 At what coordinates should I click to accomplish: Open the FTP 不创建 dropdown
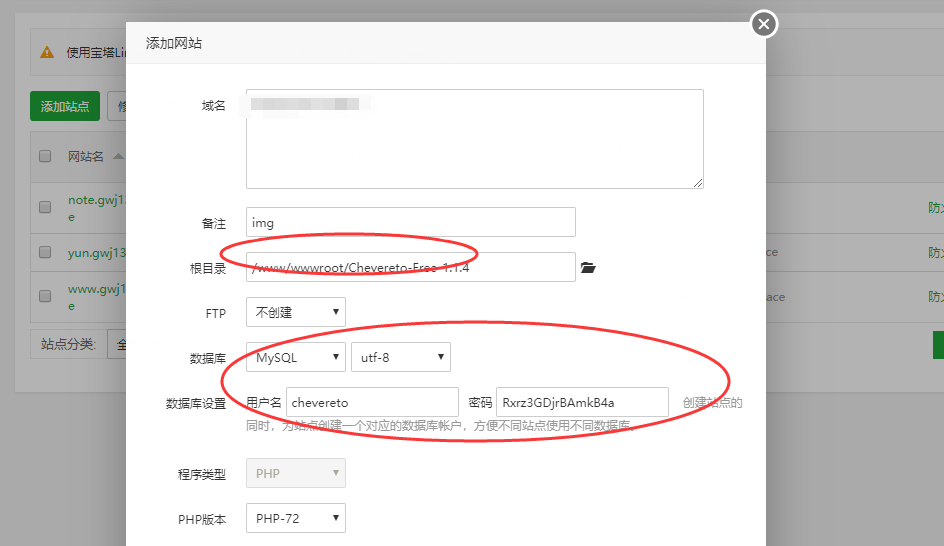click(296, 312)
